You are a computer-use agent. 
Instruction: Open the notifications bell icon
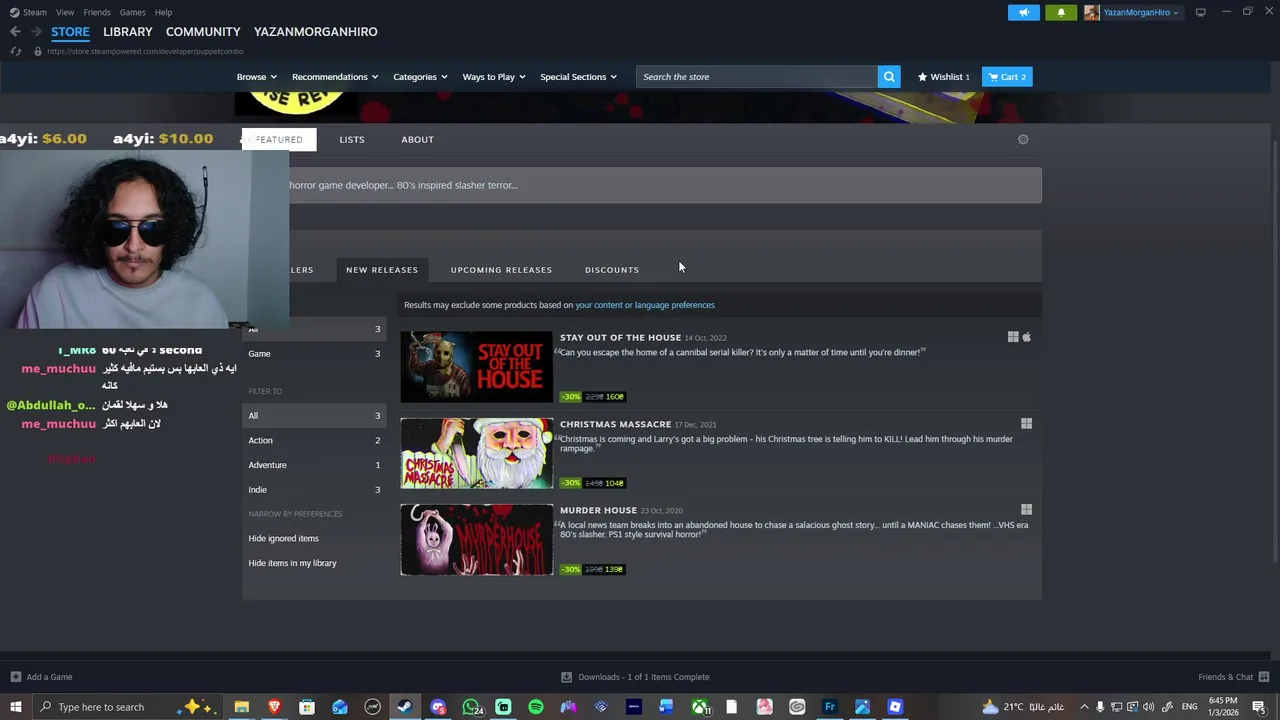click(x=1061, y=12)
